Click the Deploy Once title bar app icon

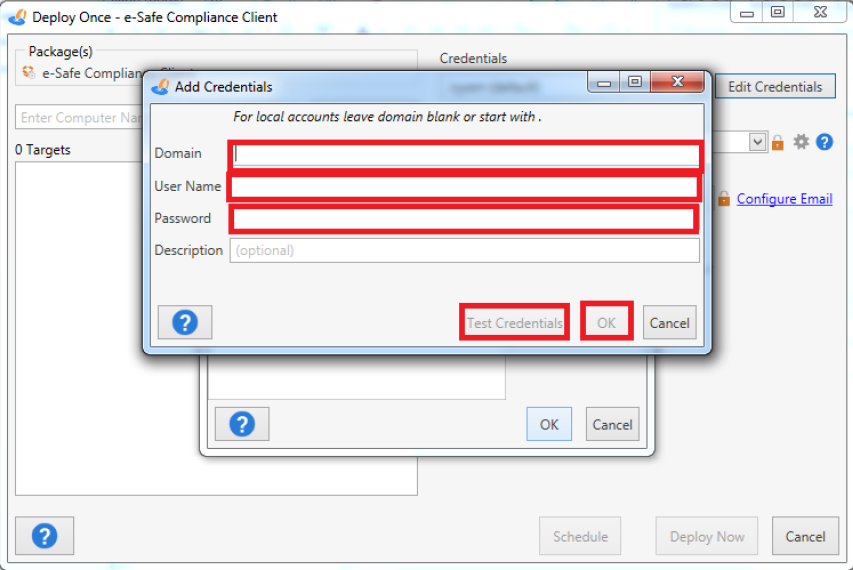[x=17, y=17]
